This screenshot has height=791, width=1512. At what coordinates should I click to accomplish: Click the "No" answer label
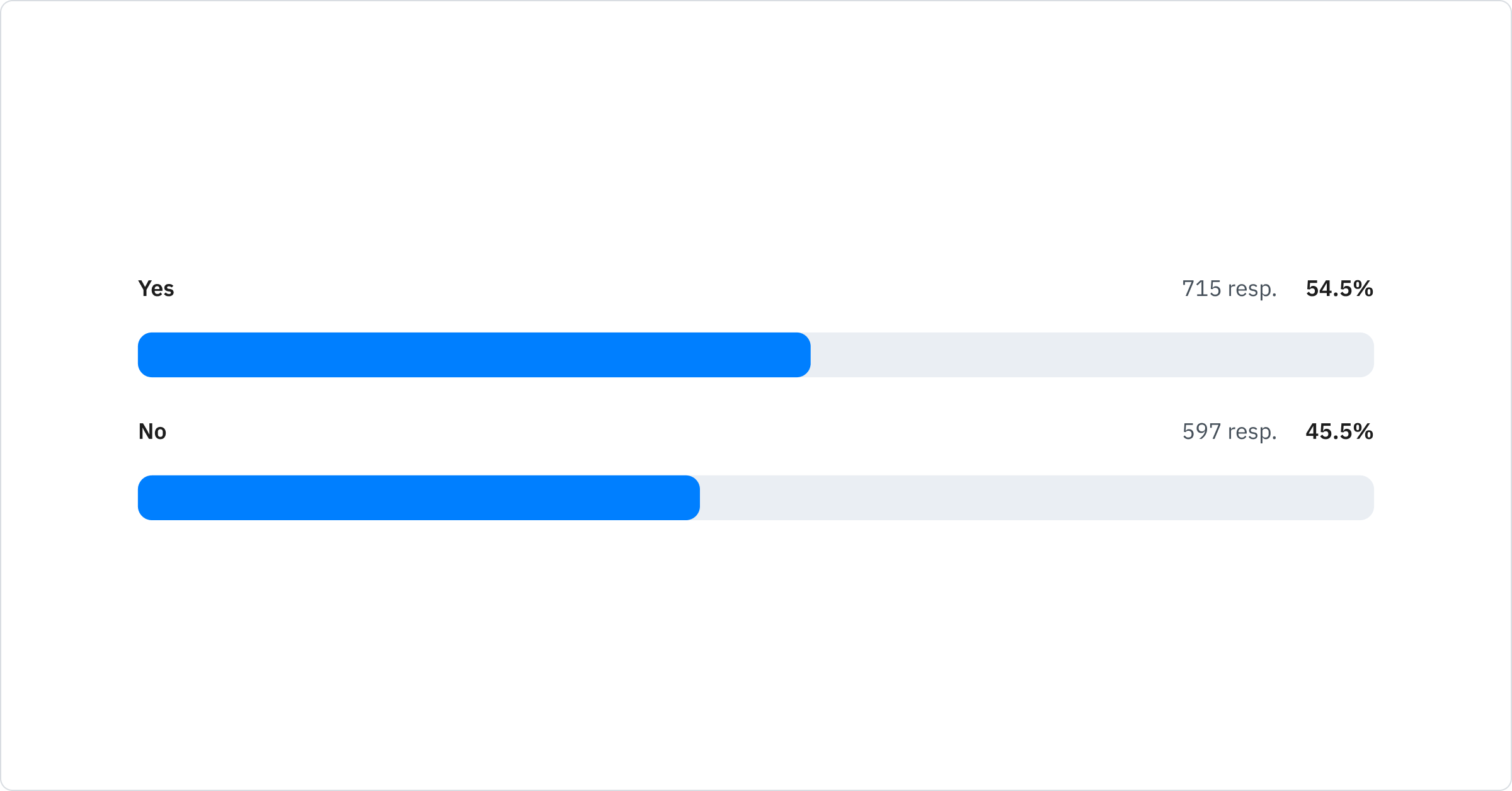coord(152,431)
